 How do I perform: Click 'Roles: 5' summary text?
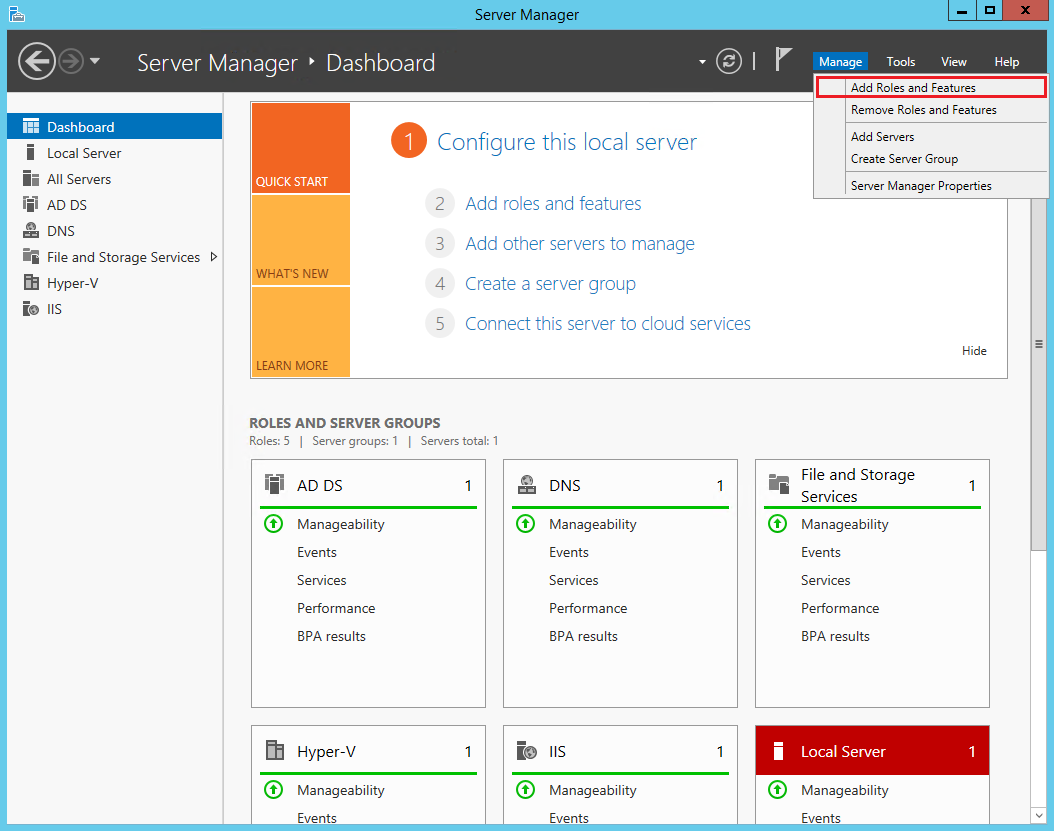coord(270,441)
